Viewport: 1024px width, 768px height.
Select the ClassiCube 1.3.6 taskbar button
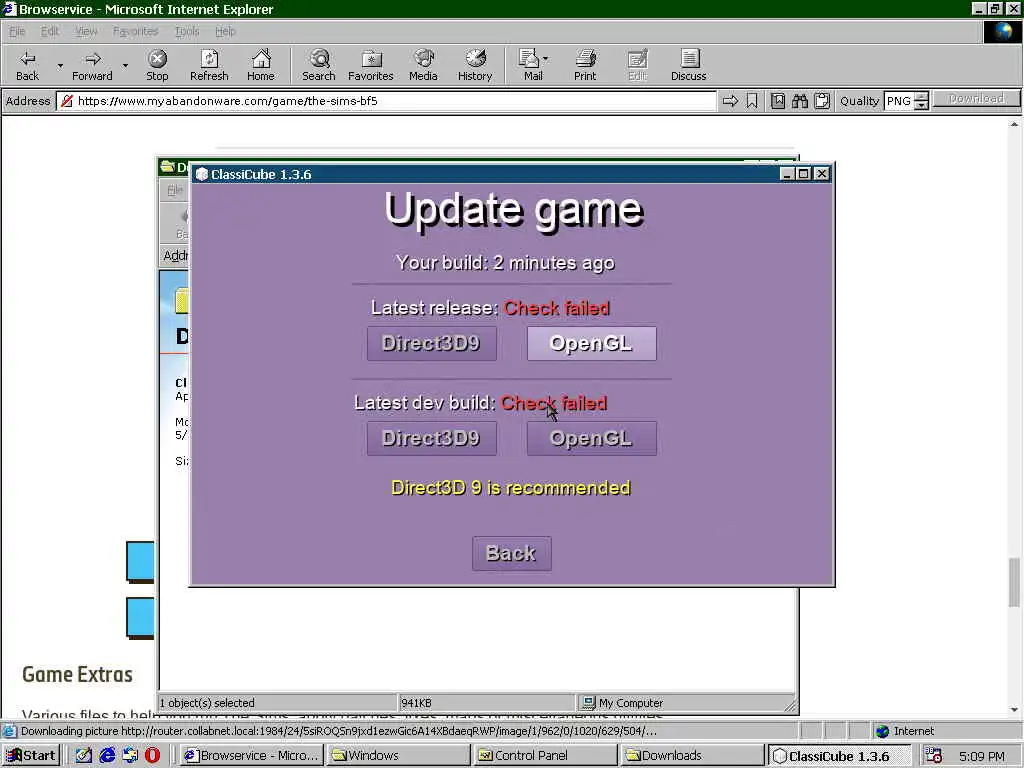[840, 756]
